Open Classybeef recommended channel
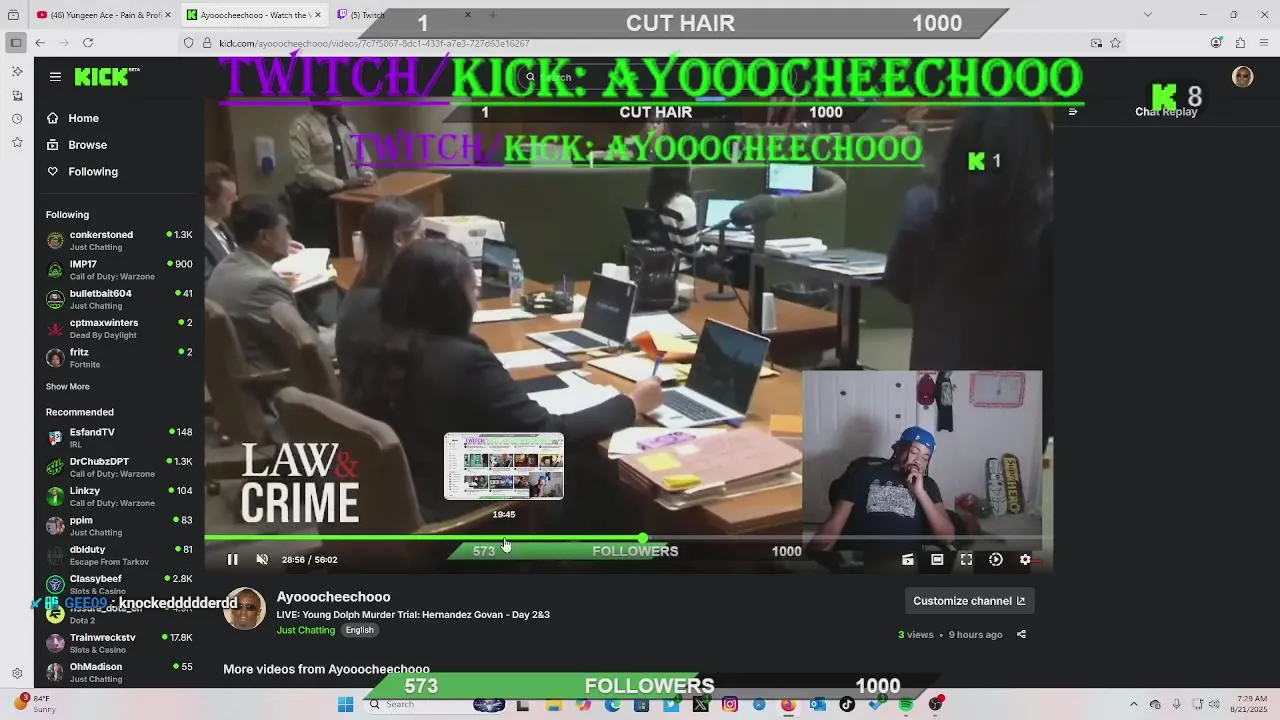Screen dimensions: 1280x720 pos(118,584)
